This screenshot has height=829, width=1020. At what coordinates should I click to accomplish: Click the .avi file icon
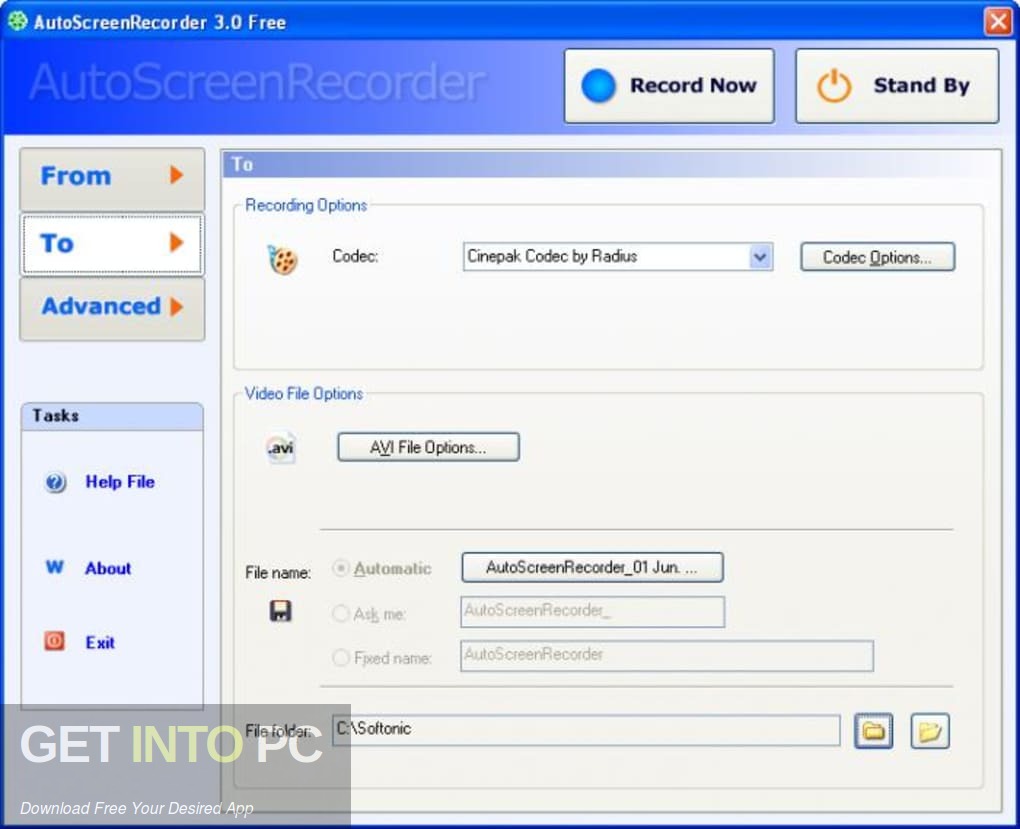point(281,448)
